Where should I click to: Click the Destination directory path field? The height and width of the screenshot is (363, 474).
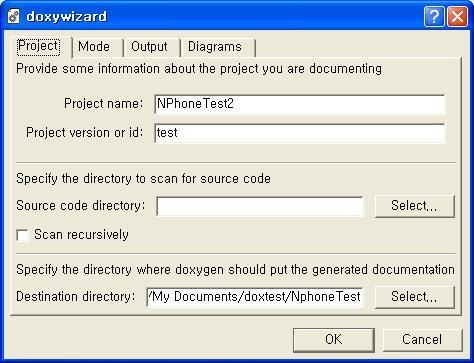coord(255,297)
